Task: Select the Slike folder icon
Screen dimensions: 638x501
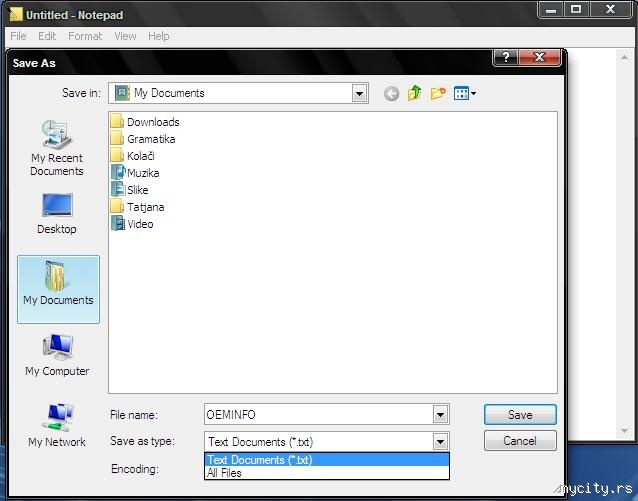Action: [x=118, y=190]
